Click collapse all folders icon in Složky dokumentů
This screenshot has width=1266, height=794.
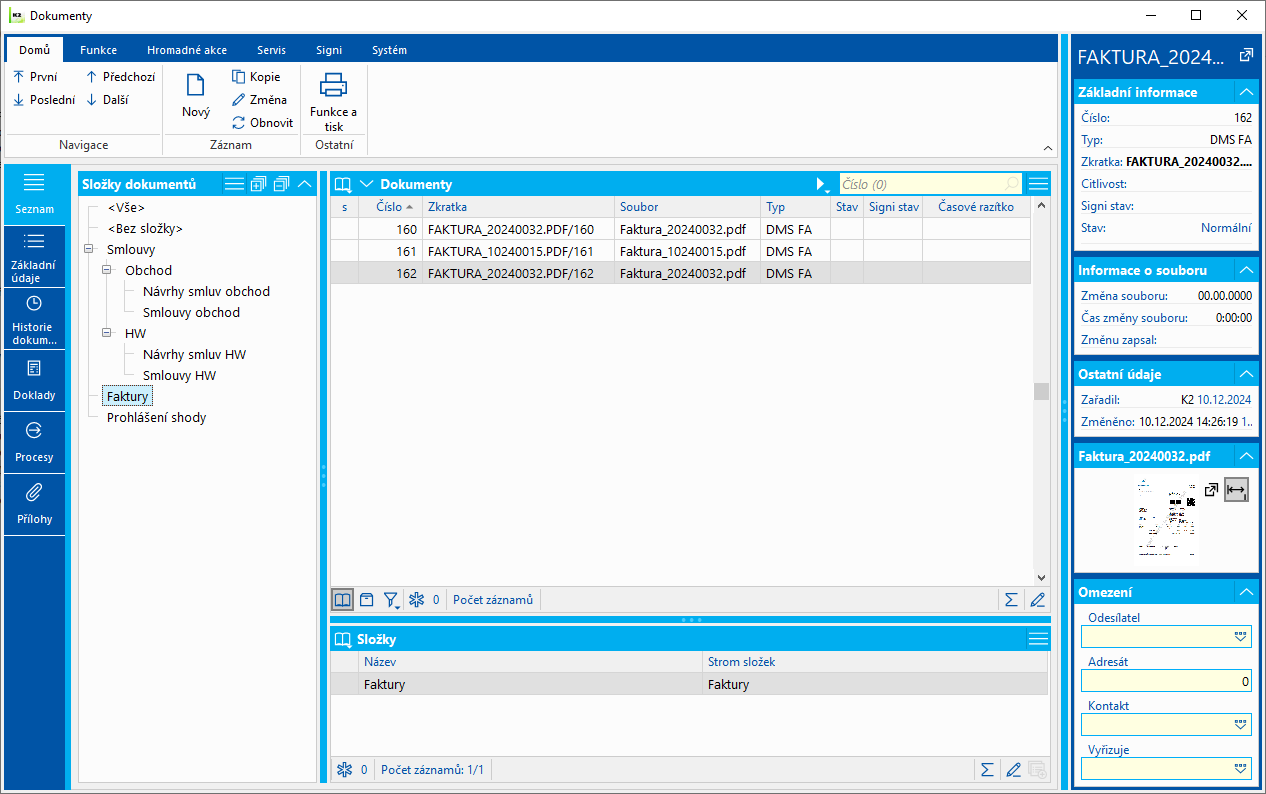(281, 184)
